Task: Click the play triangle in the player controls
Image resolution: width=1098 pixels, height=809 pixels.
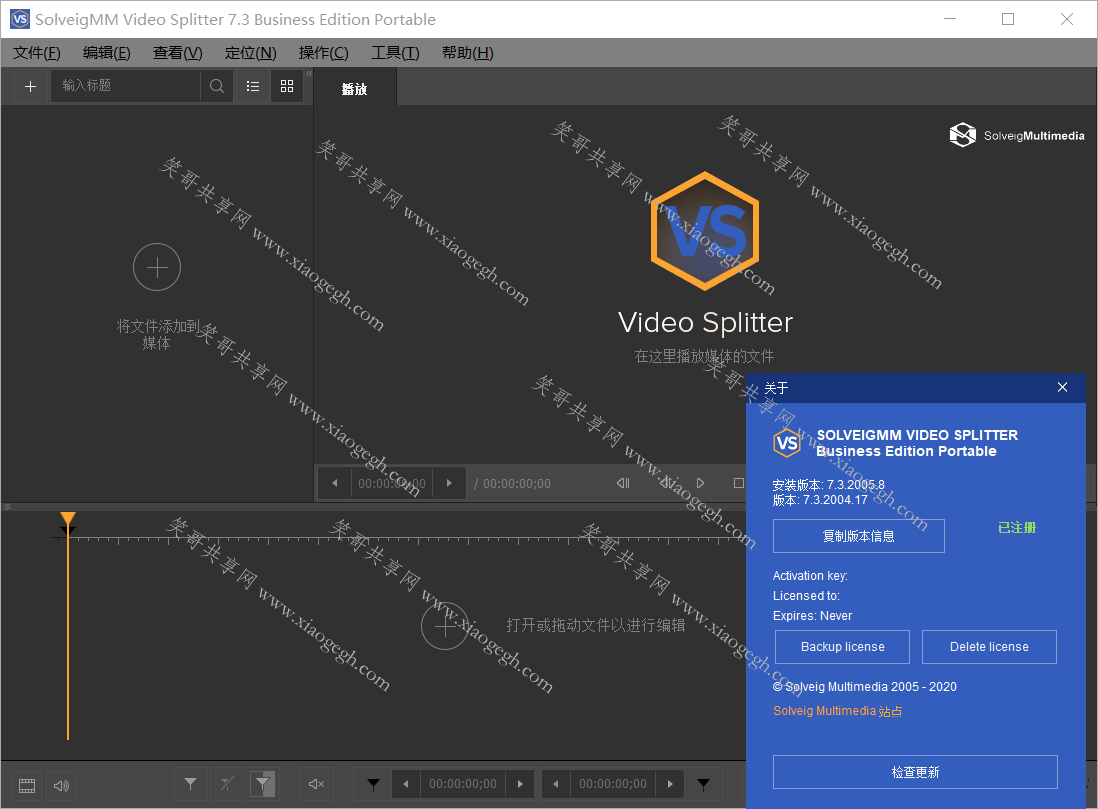Action: tap(700, 483)
